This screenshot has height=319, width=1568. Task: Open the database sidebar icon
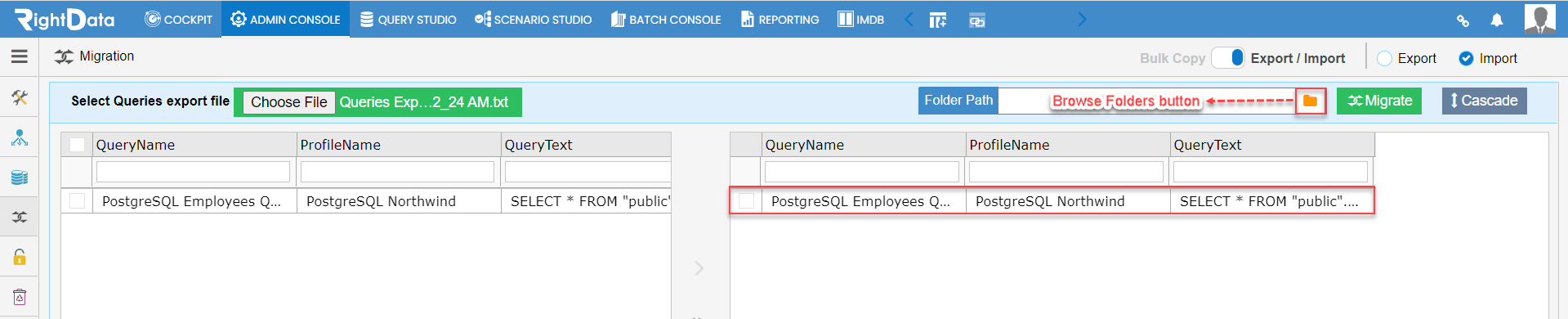coord(20,177)
